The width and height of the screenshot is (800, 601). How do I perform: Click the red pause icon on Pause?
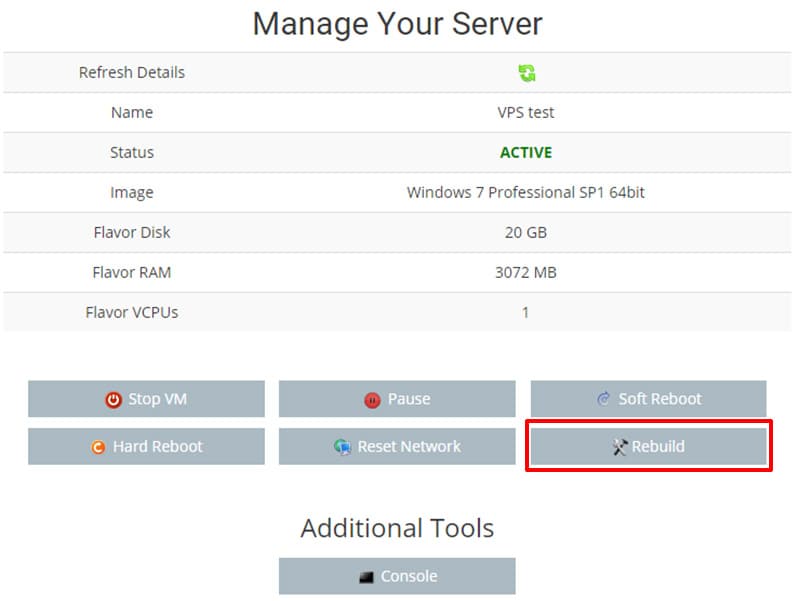point(372,400)
